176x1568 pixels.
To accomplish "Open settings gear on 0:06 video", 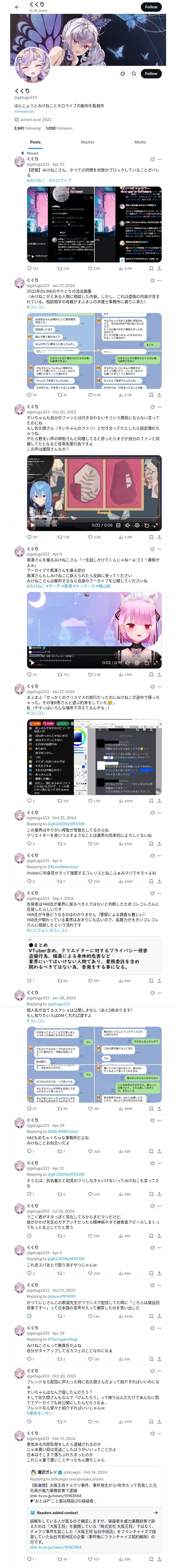I will point(137,525).
